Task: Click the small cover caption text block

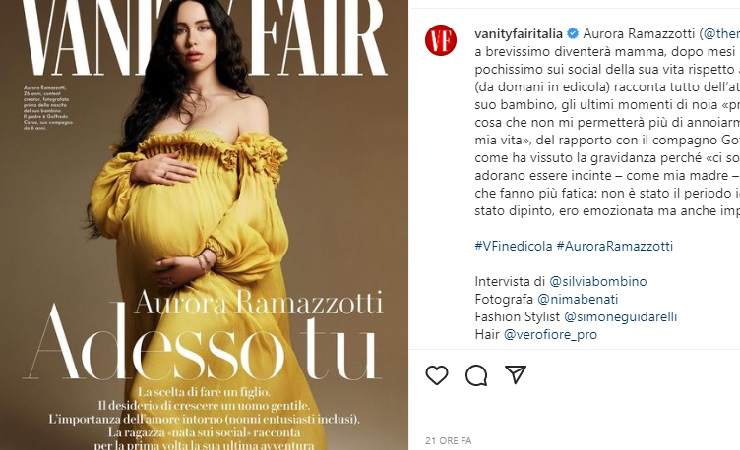Action: tap(49, 108)
